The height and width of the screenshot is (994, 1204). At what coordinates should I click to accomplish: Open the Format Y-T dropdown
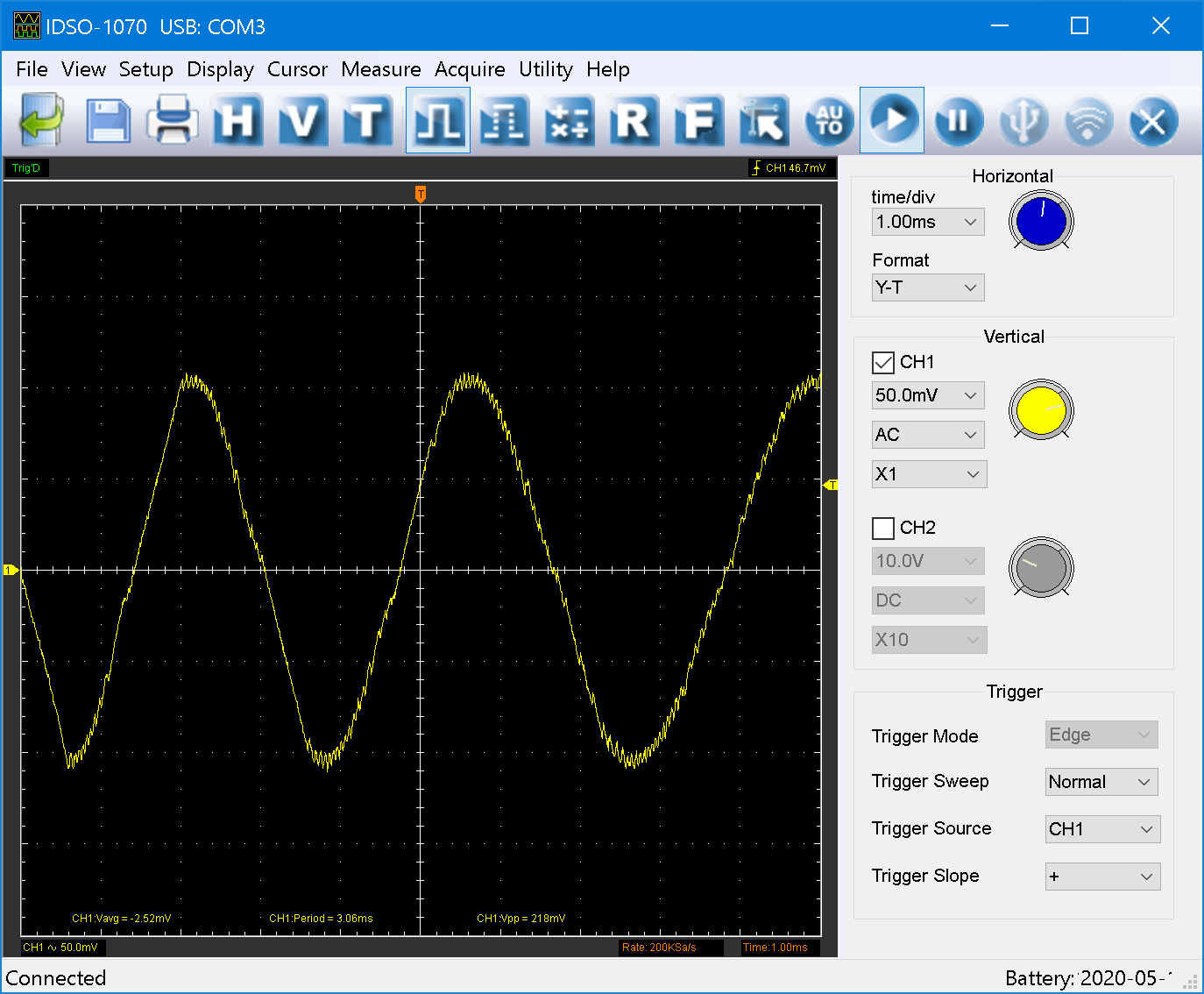928,288
